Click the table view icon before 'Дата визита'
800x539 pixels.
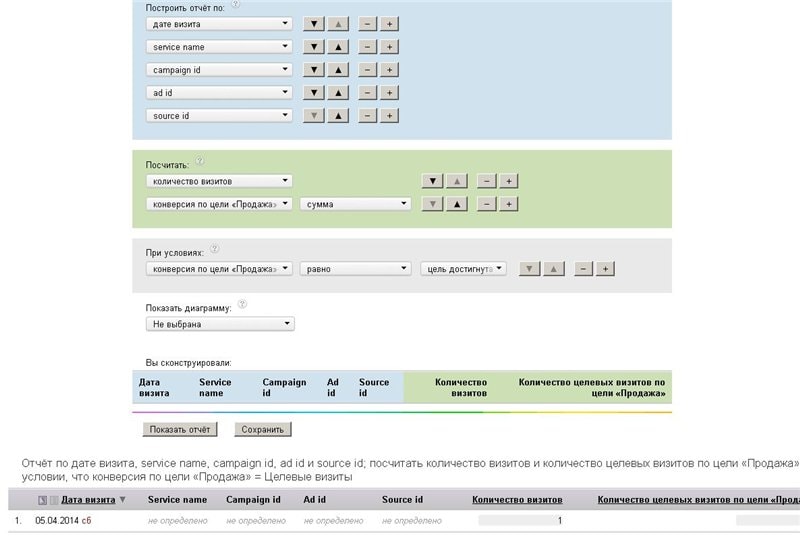(43, 500)
